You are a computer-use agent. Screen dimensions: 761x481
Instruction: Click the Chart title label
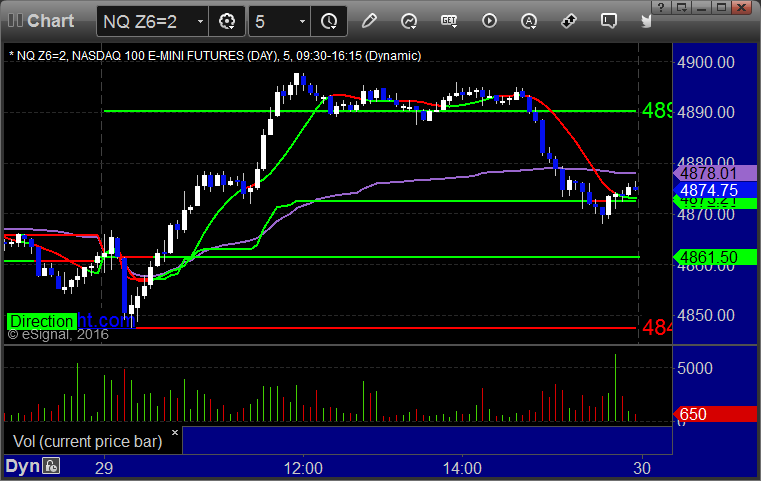pos(50,21)
